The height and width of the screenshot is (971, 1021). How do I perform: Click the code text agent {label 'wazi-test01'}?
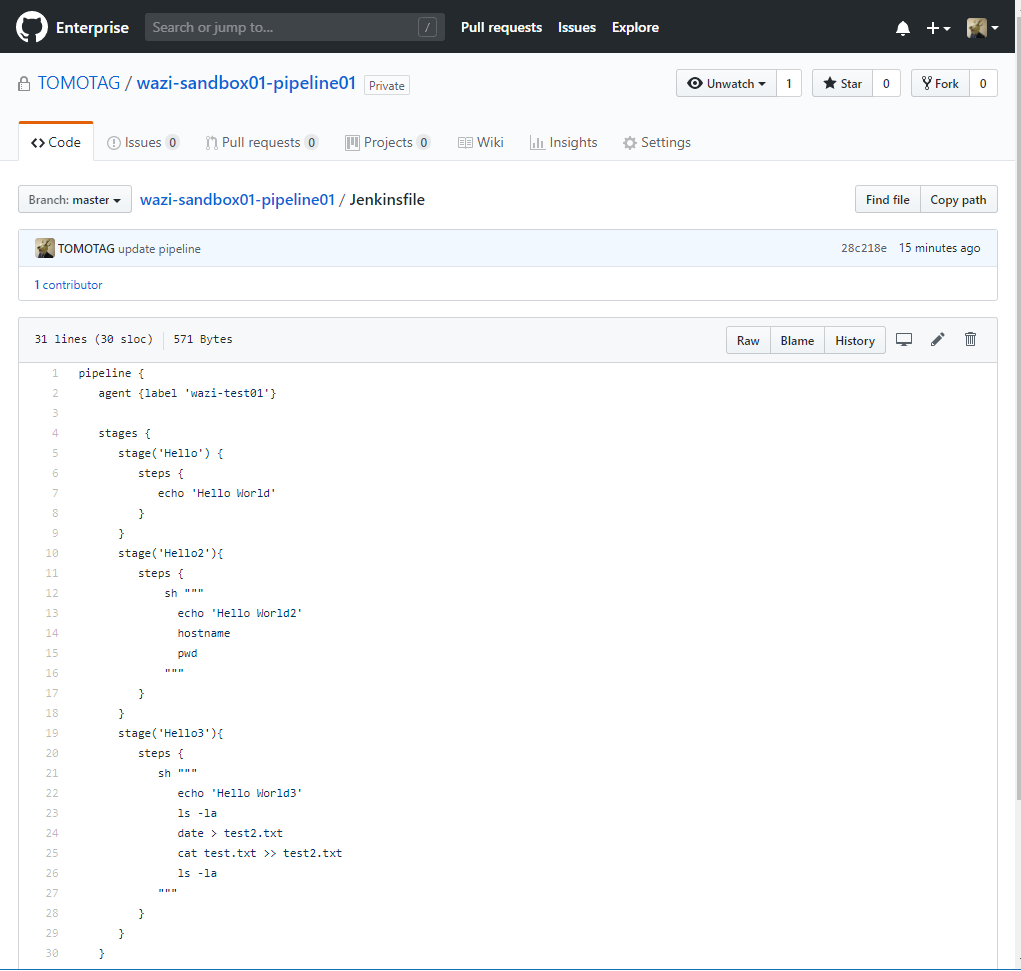pos(187,393)
